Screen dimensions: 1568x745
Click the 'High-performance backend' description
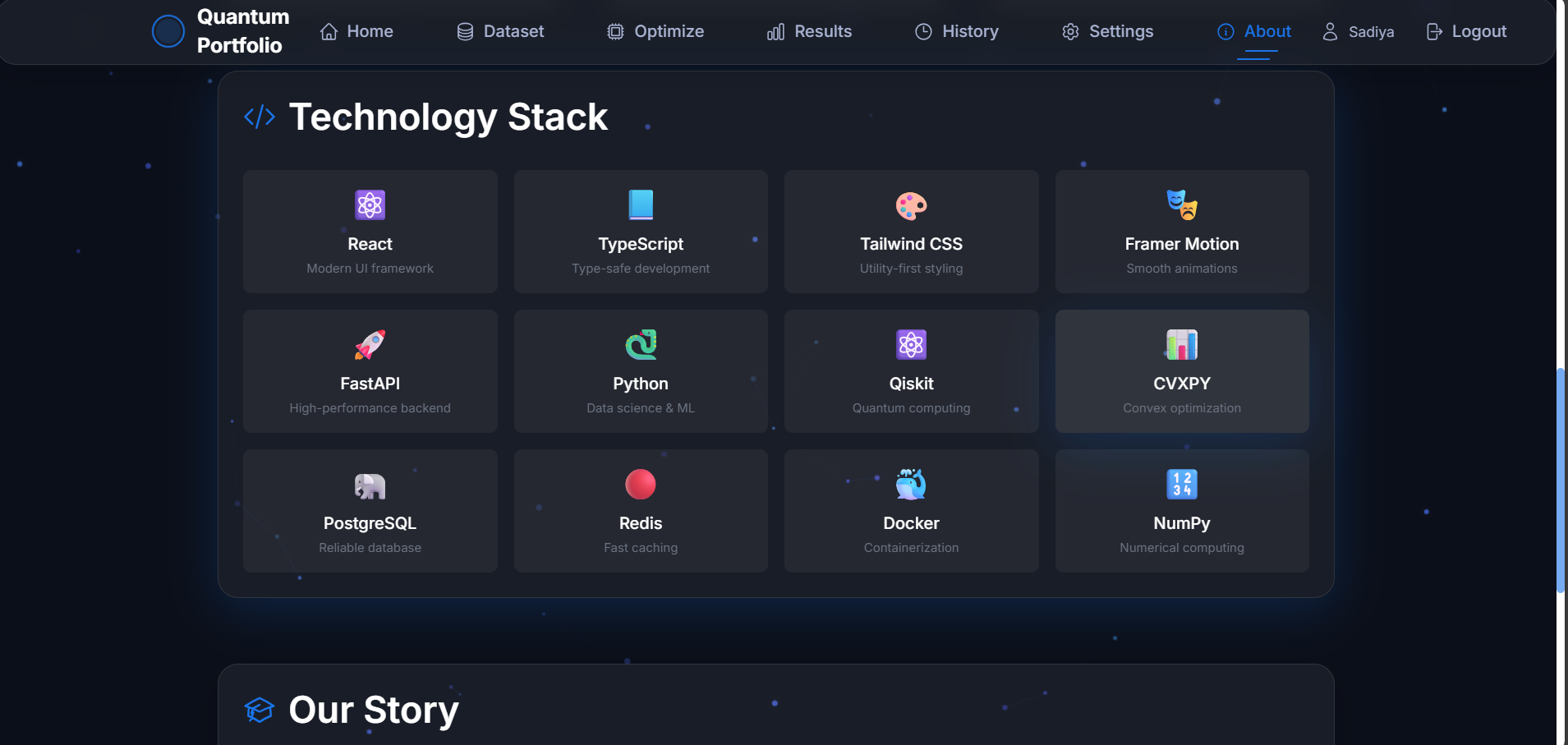pyautogui.click(x=370, y=408)
